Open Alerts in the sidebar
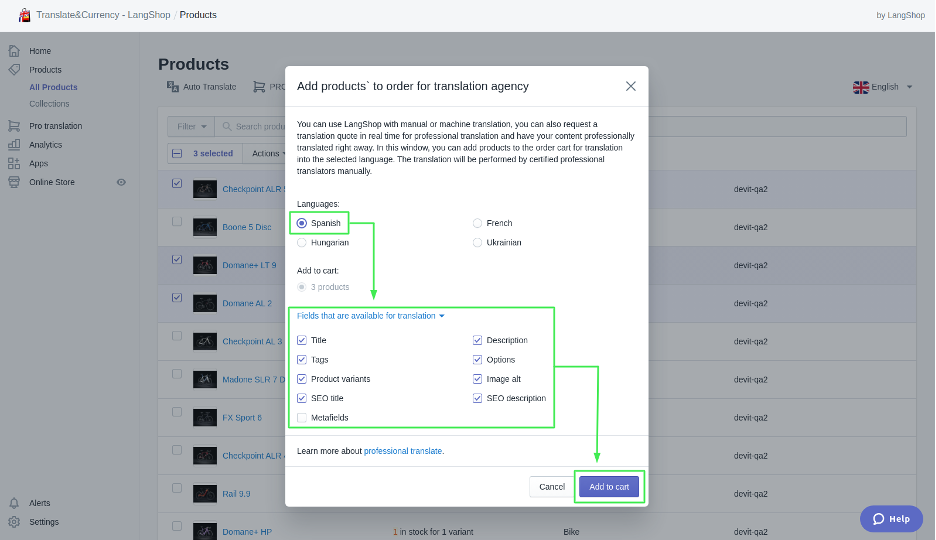Viewport: 936px width, 540px height. point(39,503)
